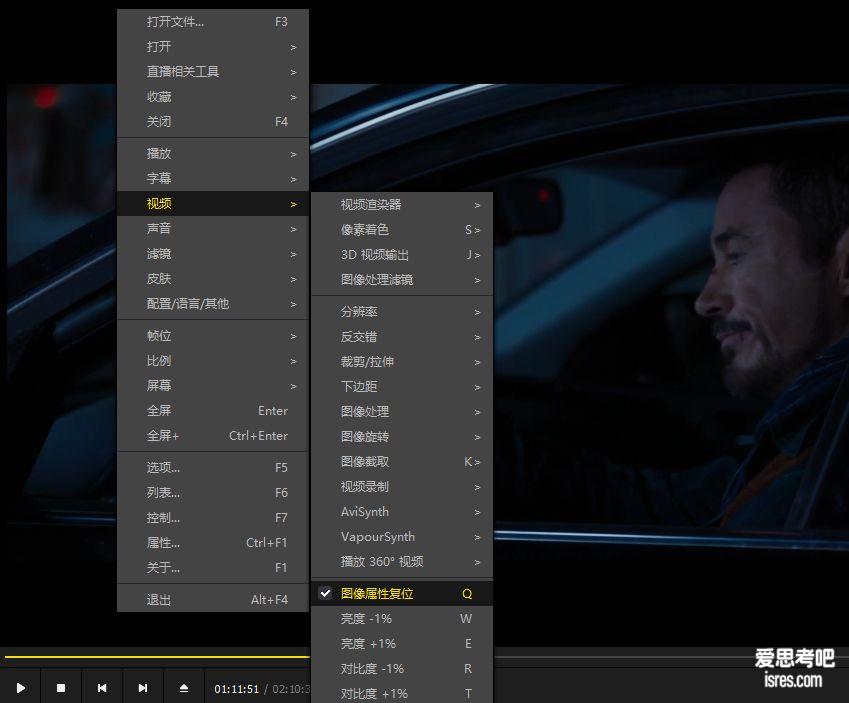Select 打开文件... menu entry
The height and width of the screenshot is (703, 849).
coord(213,22)
